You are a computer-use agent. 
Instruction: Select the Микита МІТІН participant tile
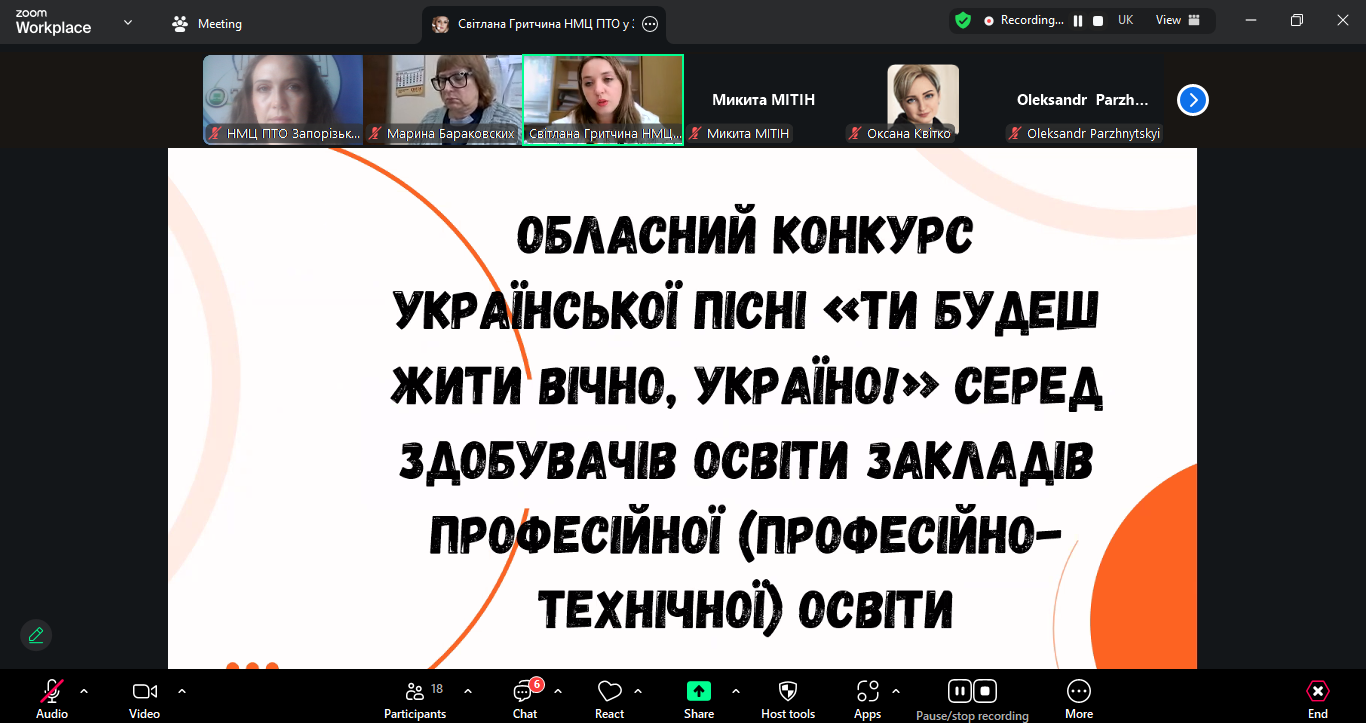pyautogui.click(x=763, y=100)
